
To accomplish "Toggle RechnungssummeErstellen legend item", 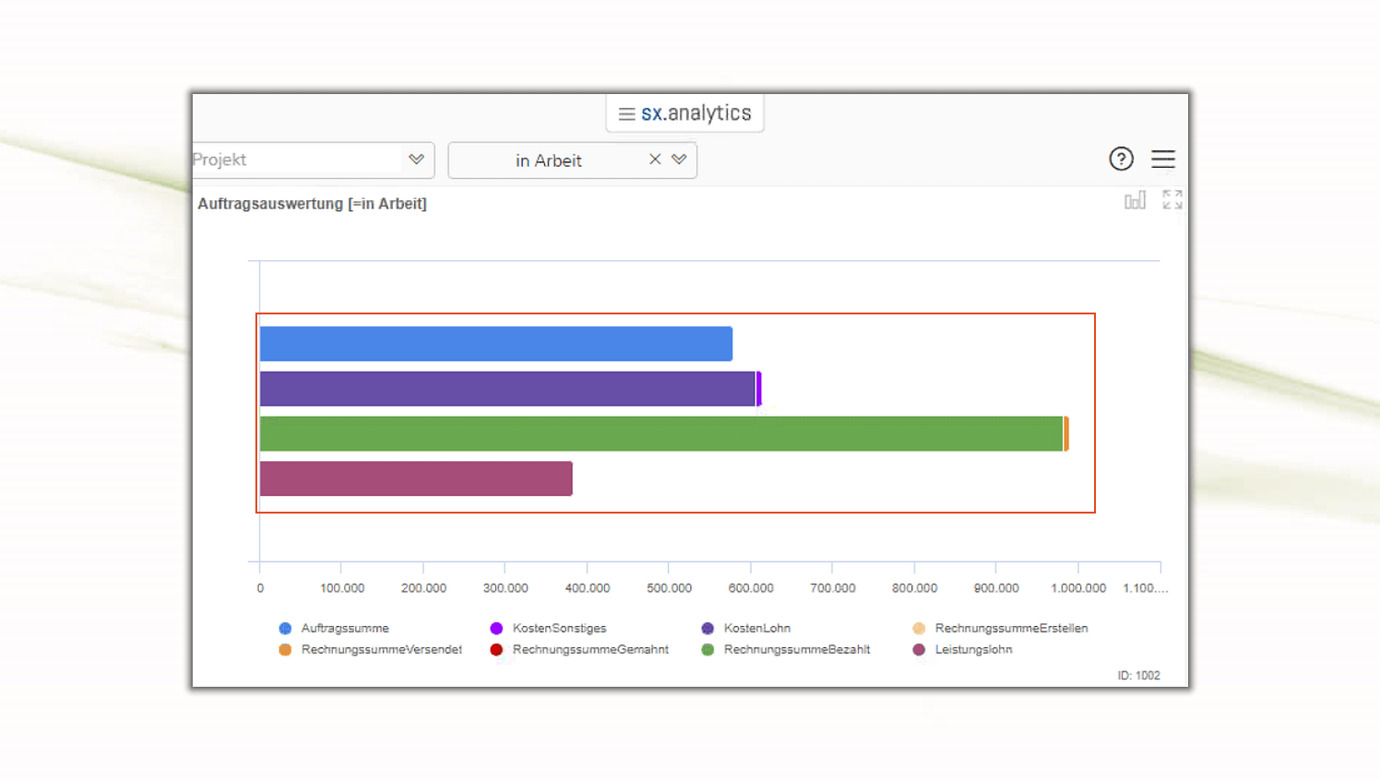I will 1010,628.
